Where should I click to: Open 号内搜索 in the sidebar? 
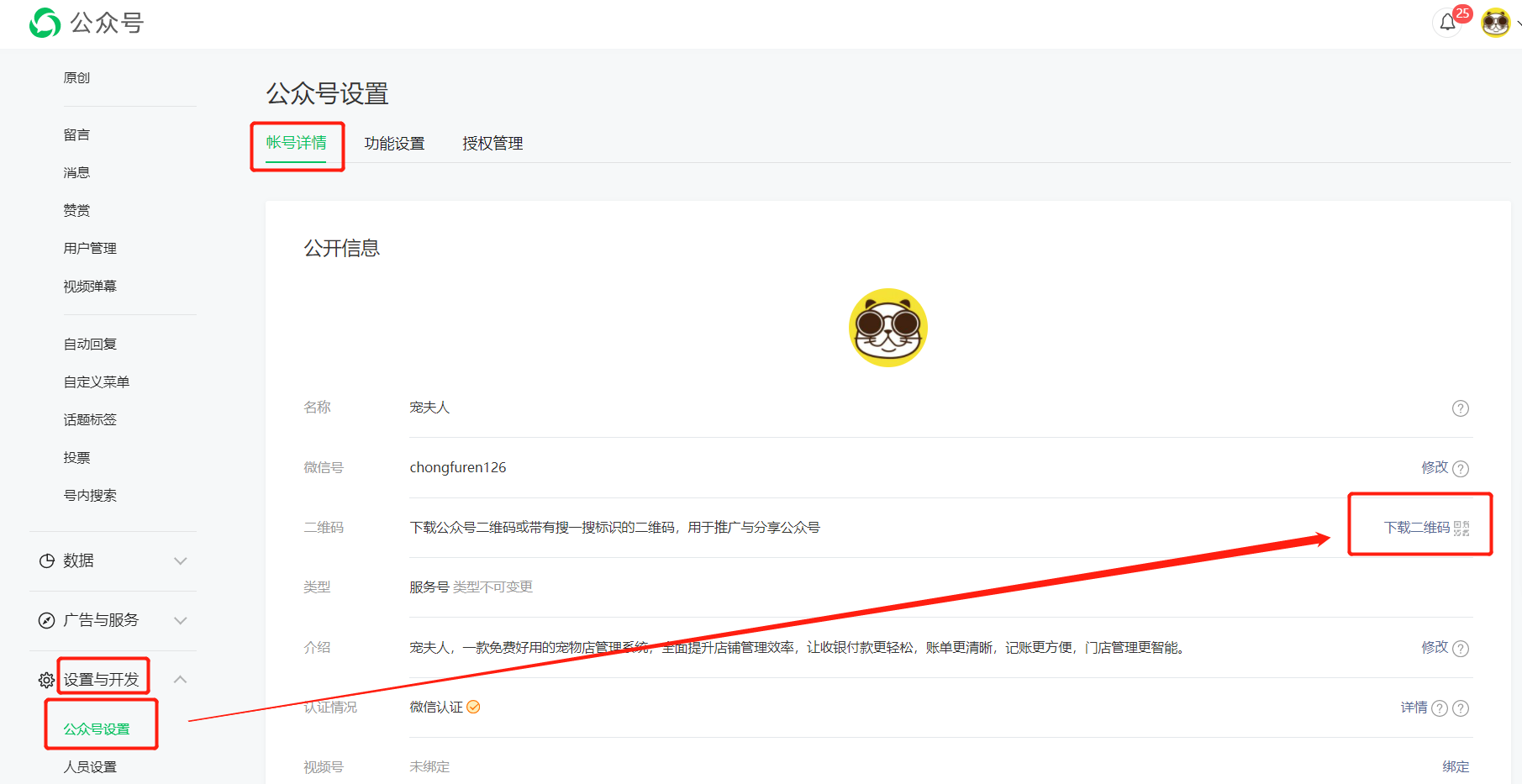90,495
